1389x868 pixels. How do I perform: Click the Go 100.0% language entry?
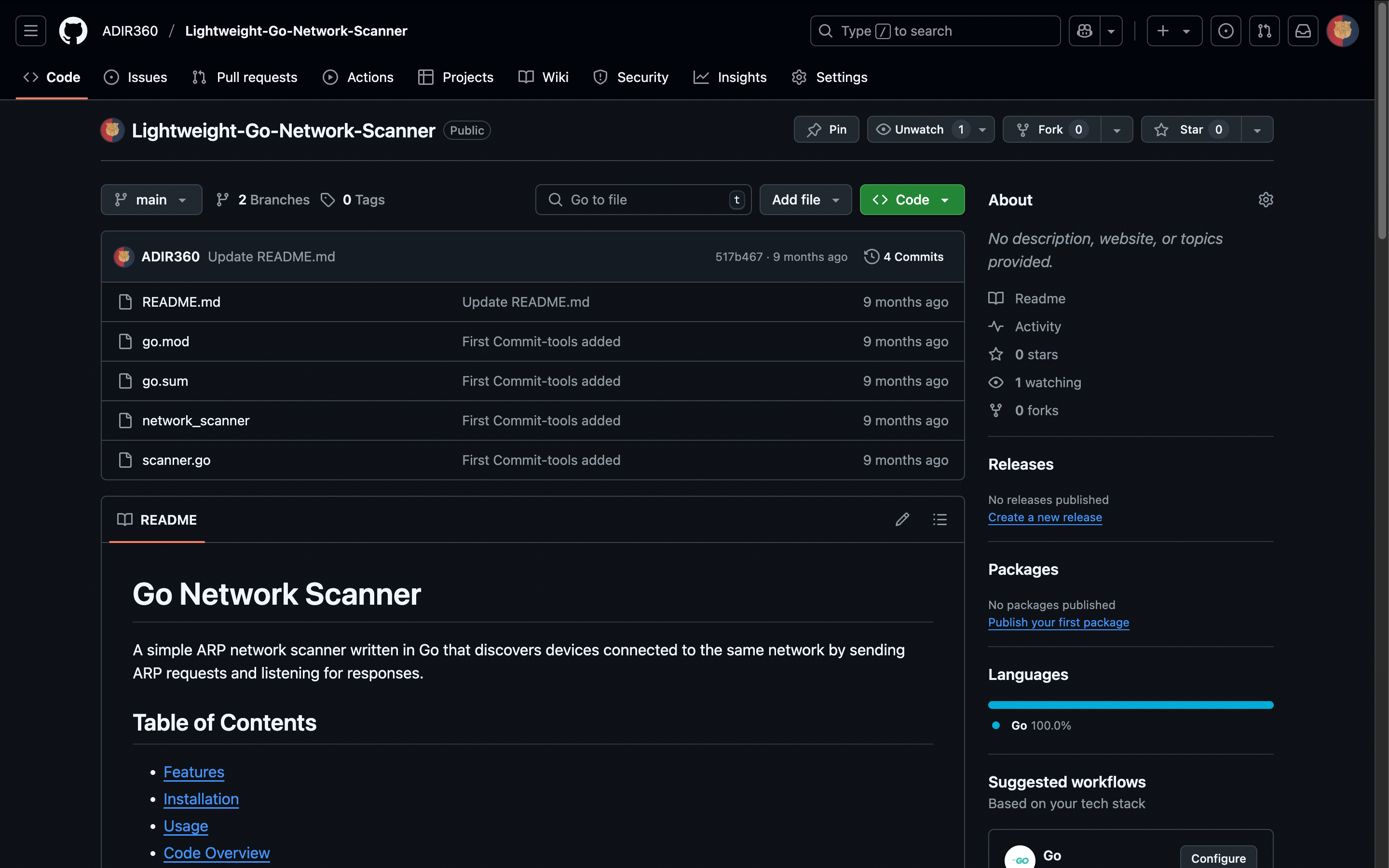pyautogui.click(x=1032, y=726)
